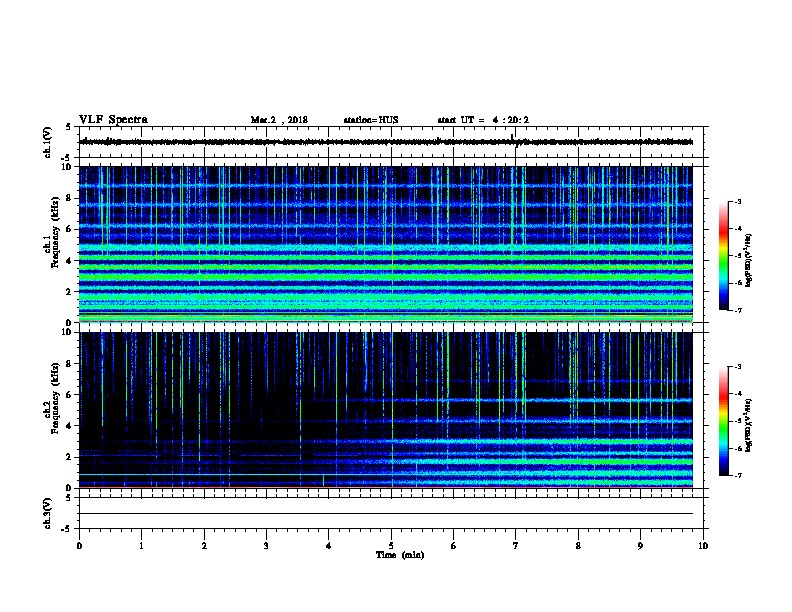Viewport: 792px width, 612px height.
Task: Click the ch.1 spectrogram color bar
Action: pos(723,256)
